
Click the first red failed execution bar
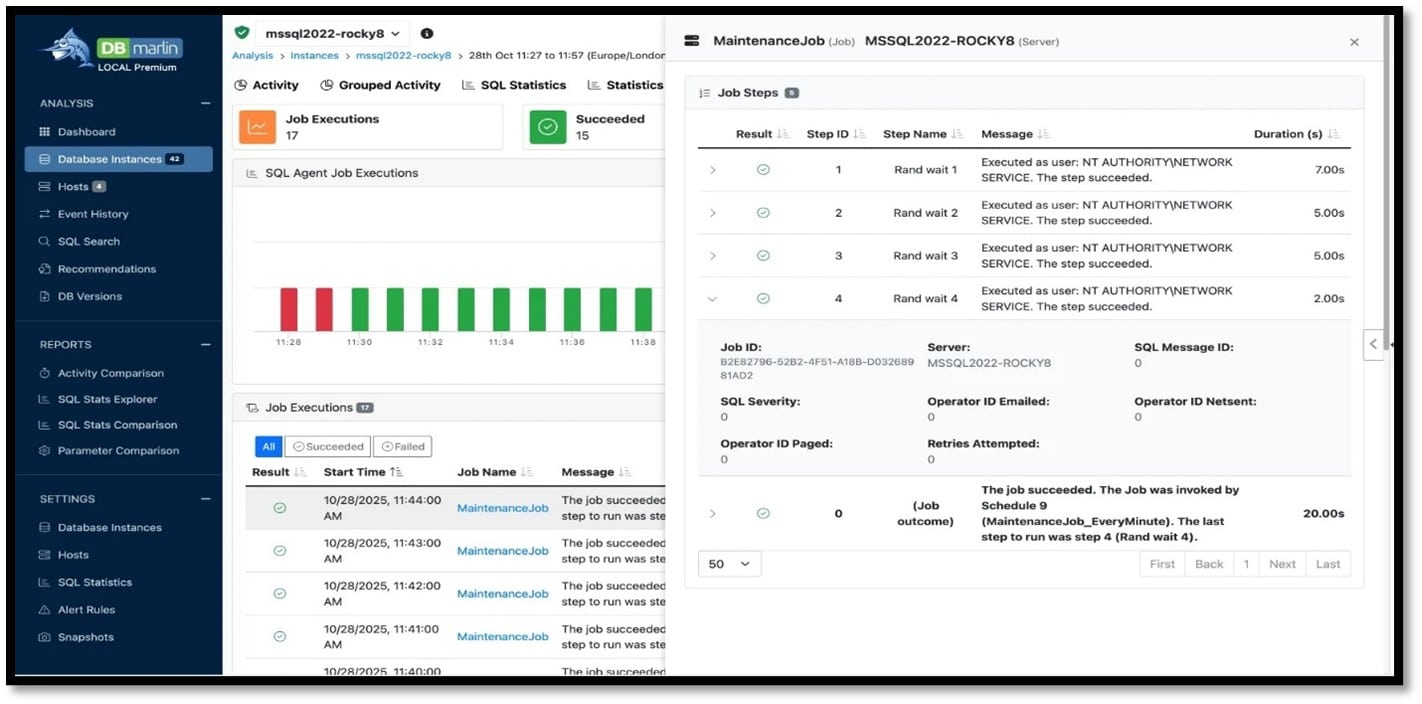point(289,309)
